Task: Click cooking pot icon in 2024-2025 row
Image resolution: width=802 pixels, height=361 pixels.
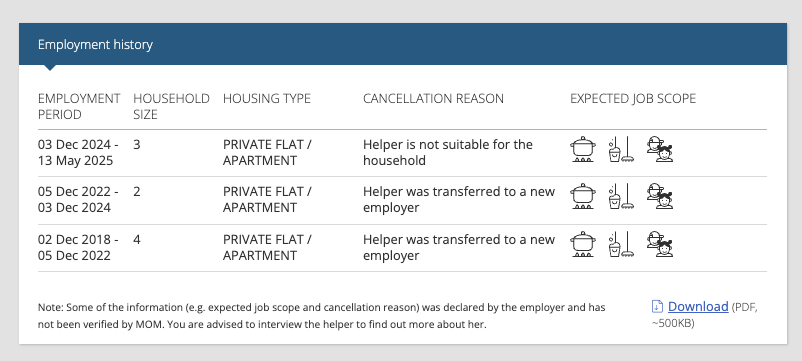Action: coord(583,149)
